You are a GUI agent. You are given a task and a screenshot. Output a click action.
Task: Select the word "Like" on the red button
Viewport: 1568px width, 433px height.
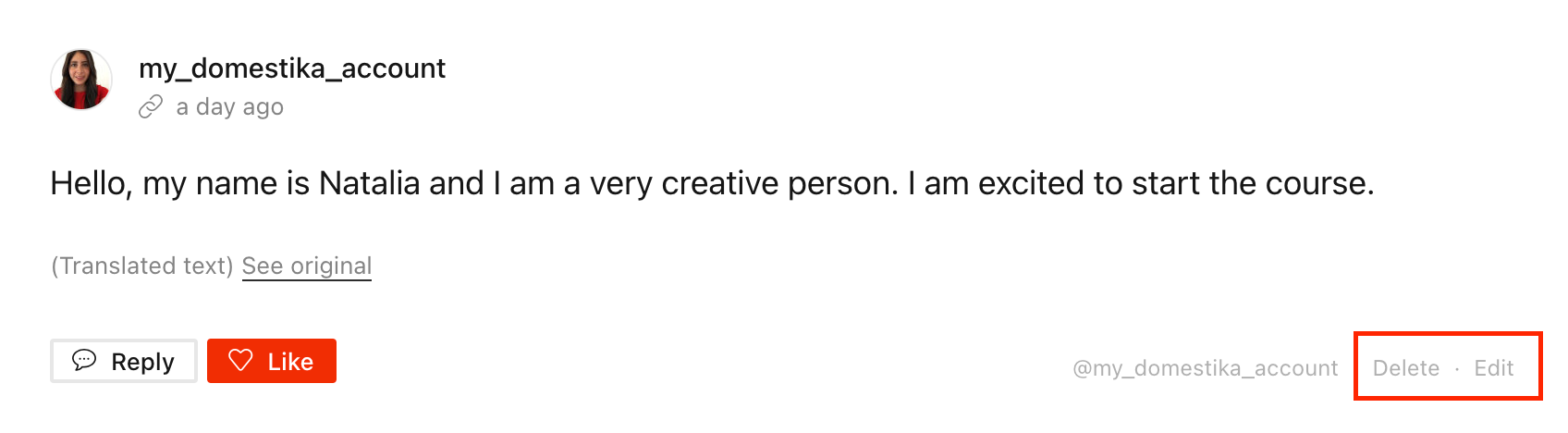pos(290,362)
